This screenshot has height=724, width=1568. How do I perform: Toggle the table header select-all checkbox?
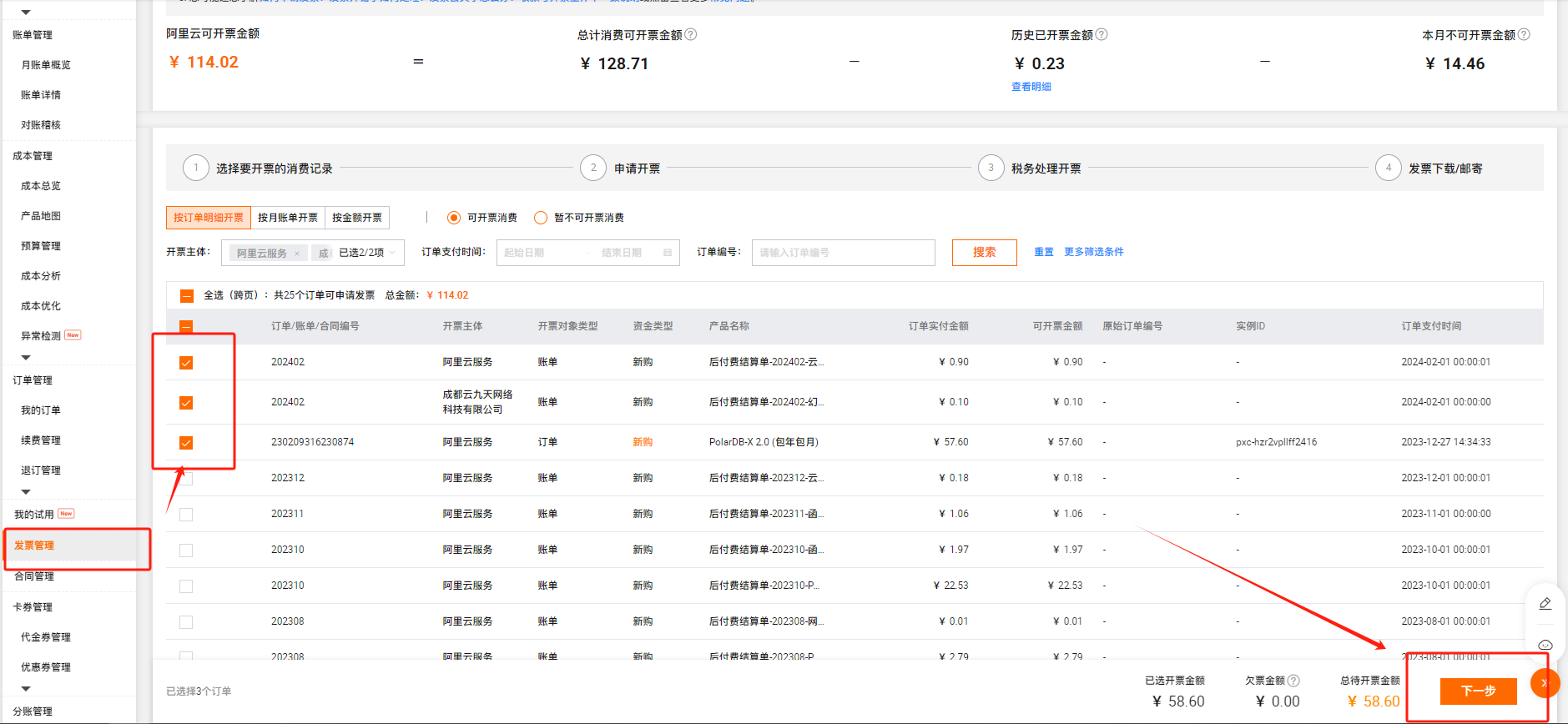(x=186, y=327)
